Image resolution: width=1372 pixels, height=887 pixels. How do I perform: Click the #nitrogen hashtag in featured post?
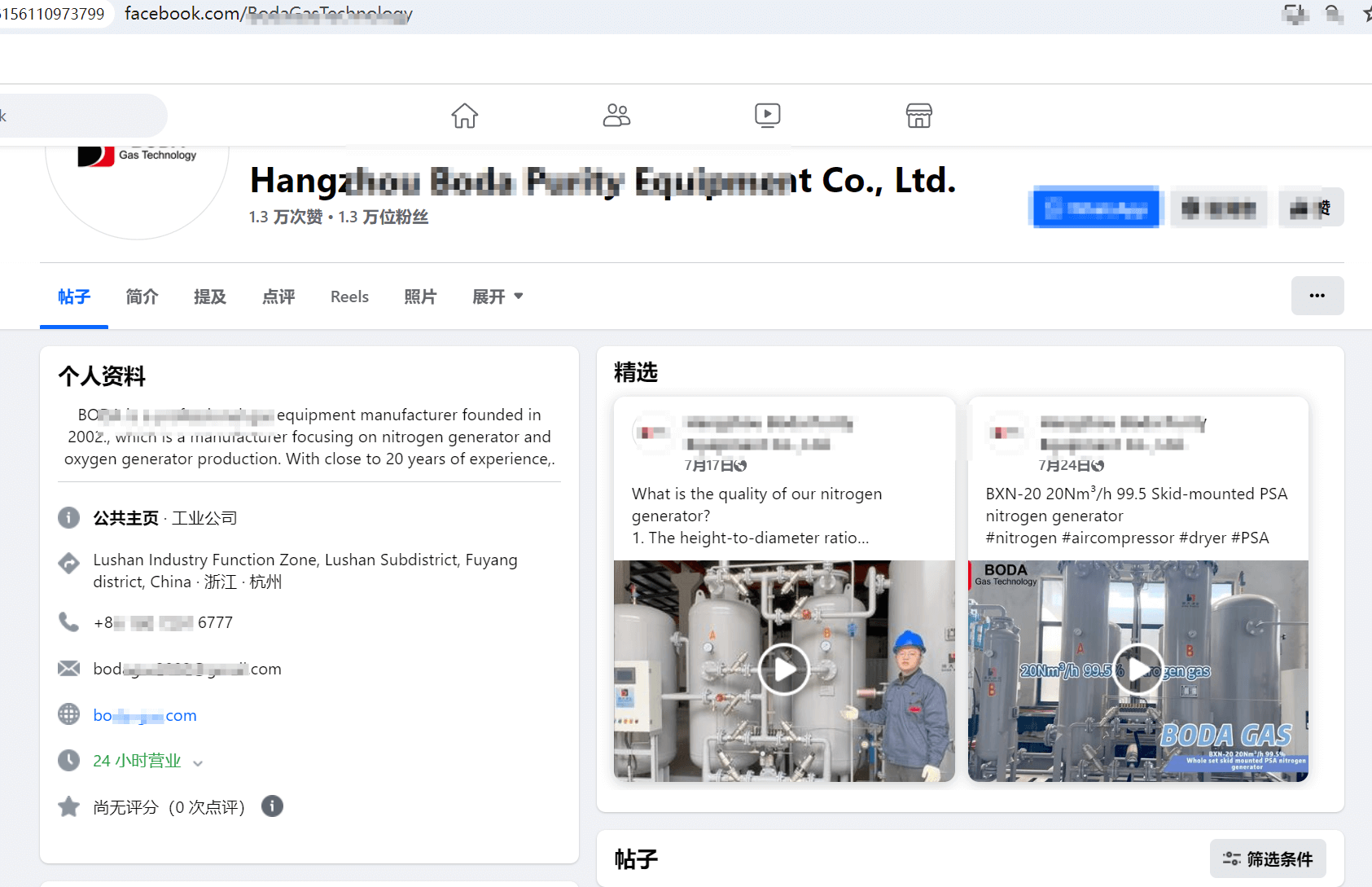[1022, 538]
